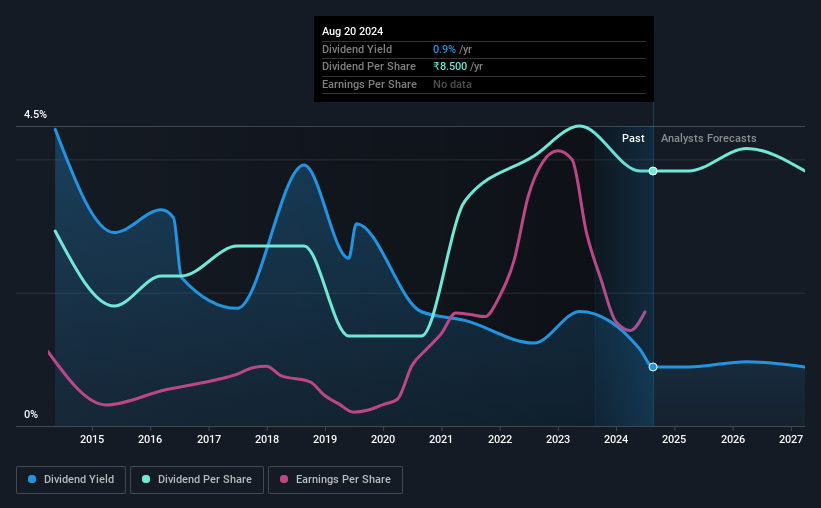Click the Dividend Yield 0.9% tooltip value
The height and width of the screenshot is (508, 821).
pos(444,49)
